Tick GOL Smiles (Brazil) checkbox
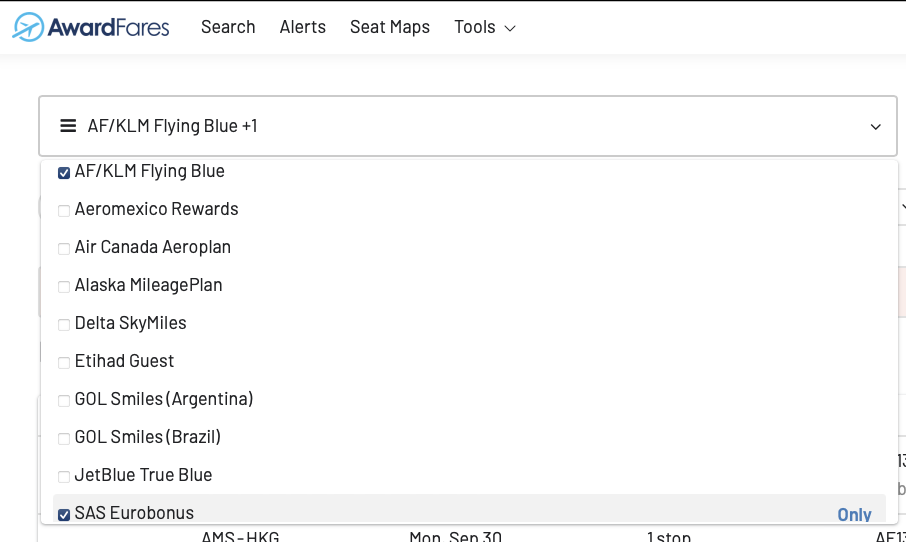Viewport: 906px width, 542px height. coord(64,439)
